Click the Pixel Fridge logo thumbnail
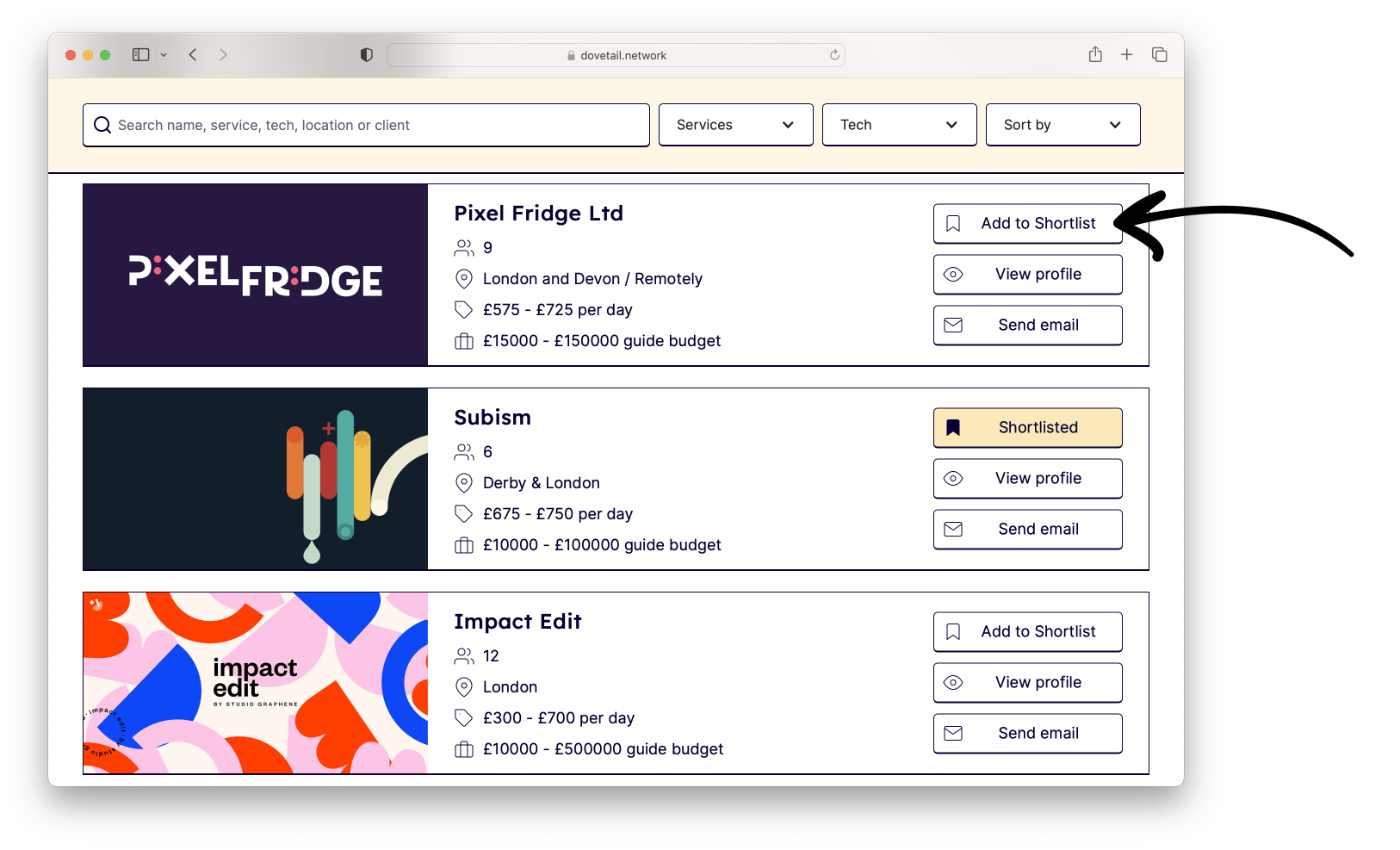Screen dimensions: 1400x850 click(x=256, y=275)
